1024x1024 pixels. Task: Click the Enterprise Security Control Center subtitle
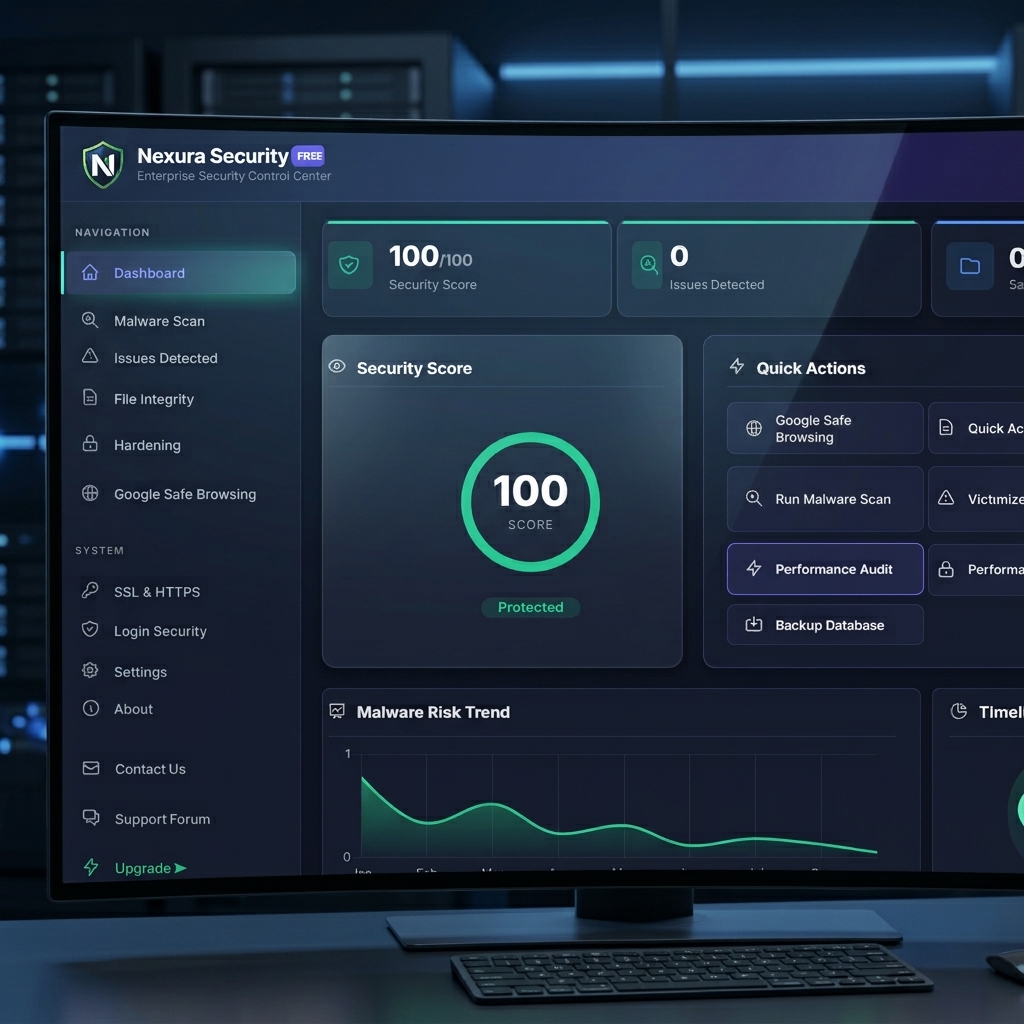(234, 176)
